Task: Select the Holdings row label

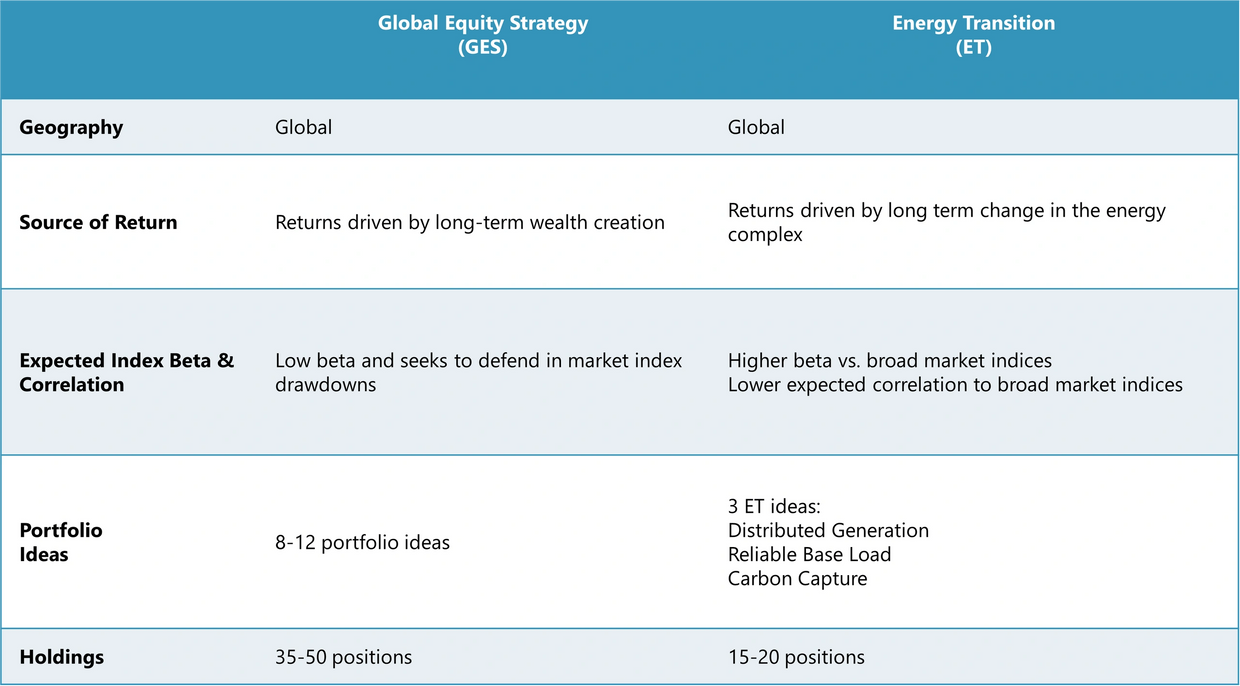Action: point(61,657)
